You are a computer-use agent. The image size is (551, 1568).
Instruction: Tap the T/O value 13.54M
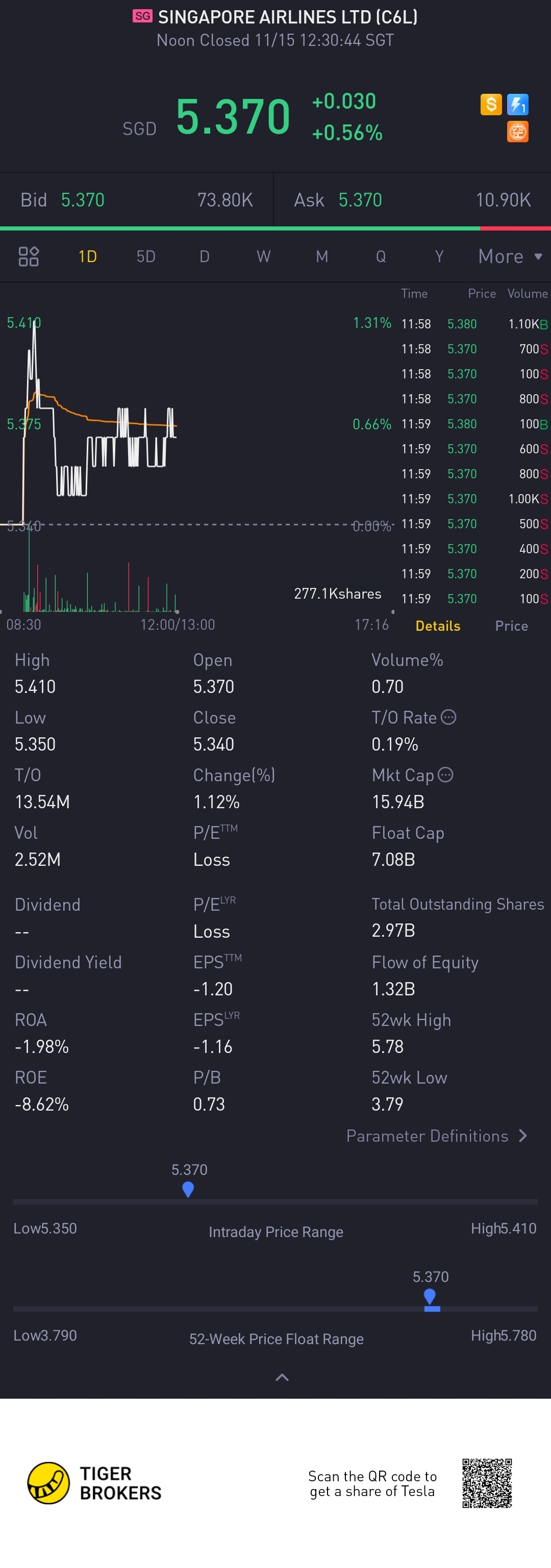42,802
